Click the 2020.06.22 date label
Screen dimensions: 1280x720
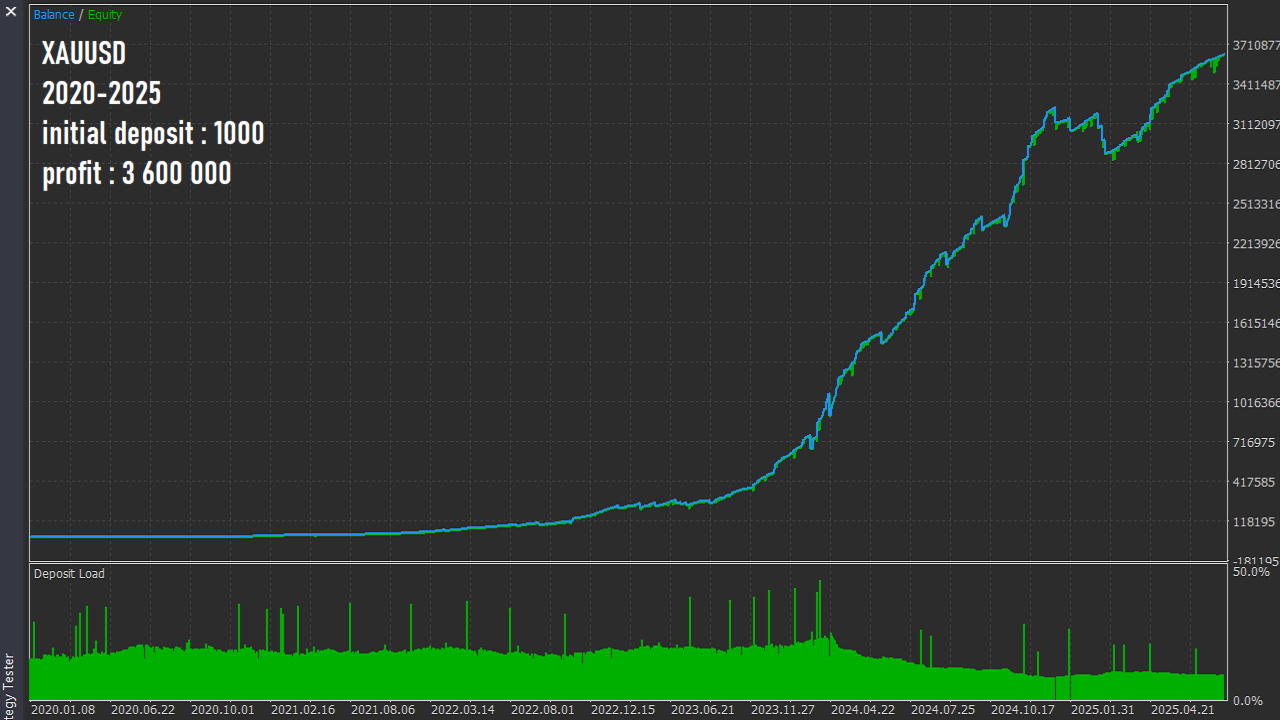pos(143,710)
